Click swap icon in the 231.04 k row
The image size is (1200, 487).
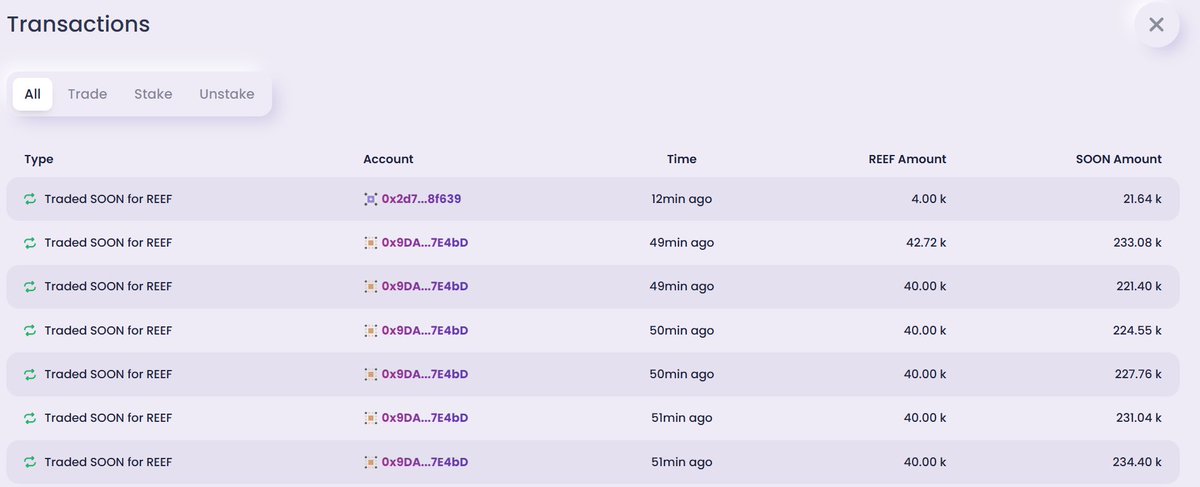pyautogui.click(x=30, y=418)
